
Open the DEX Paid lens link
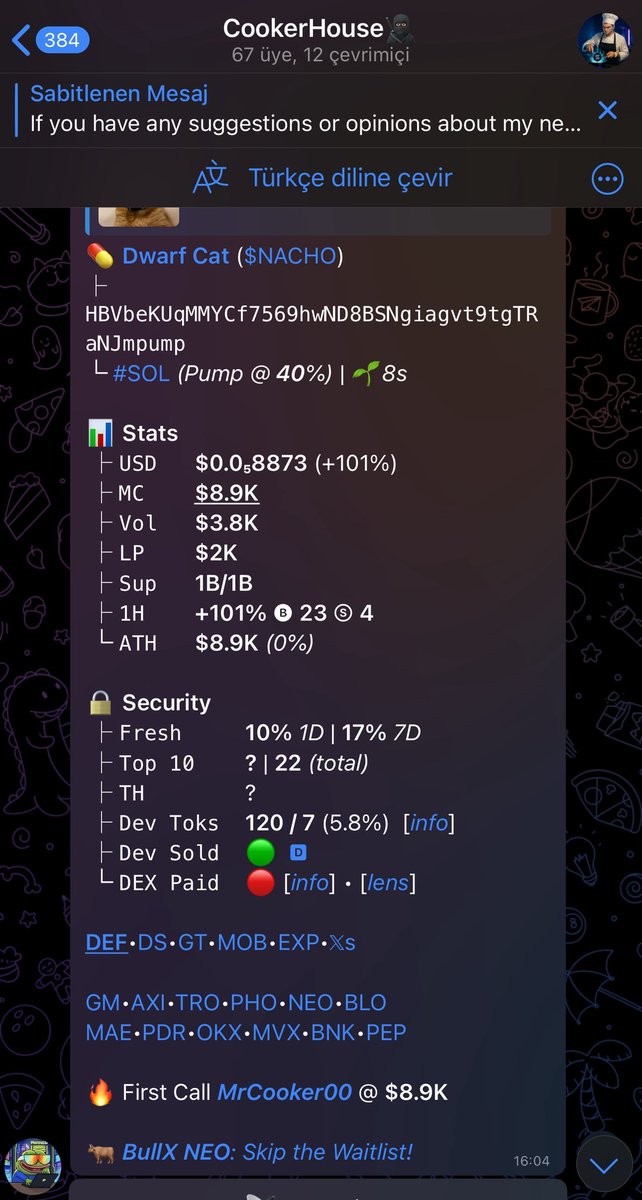pos(388,883)
